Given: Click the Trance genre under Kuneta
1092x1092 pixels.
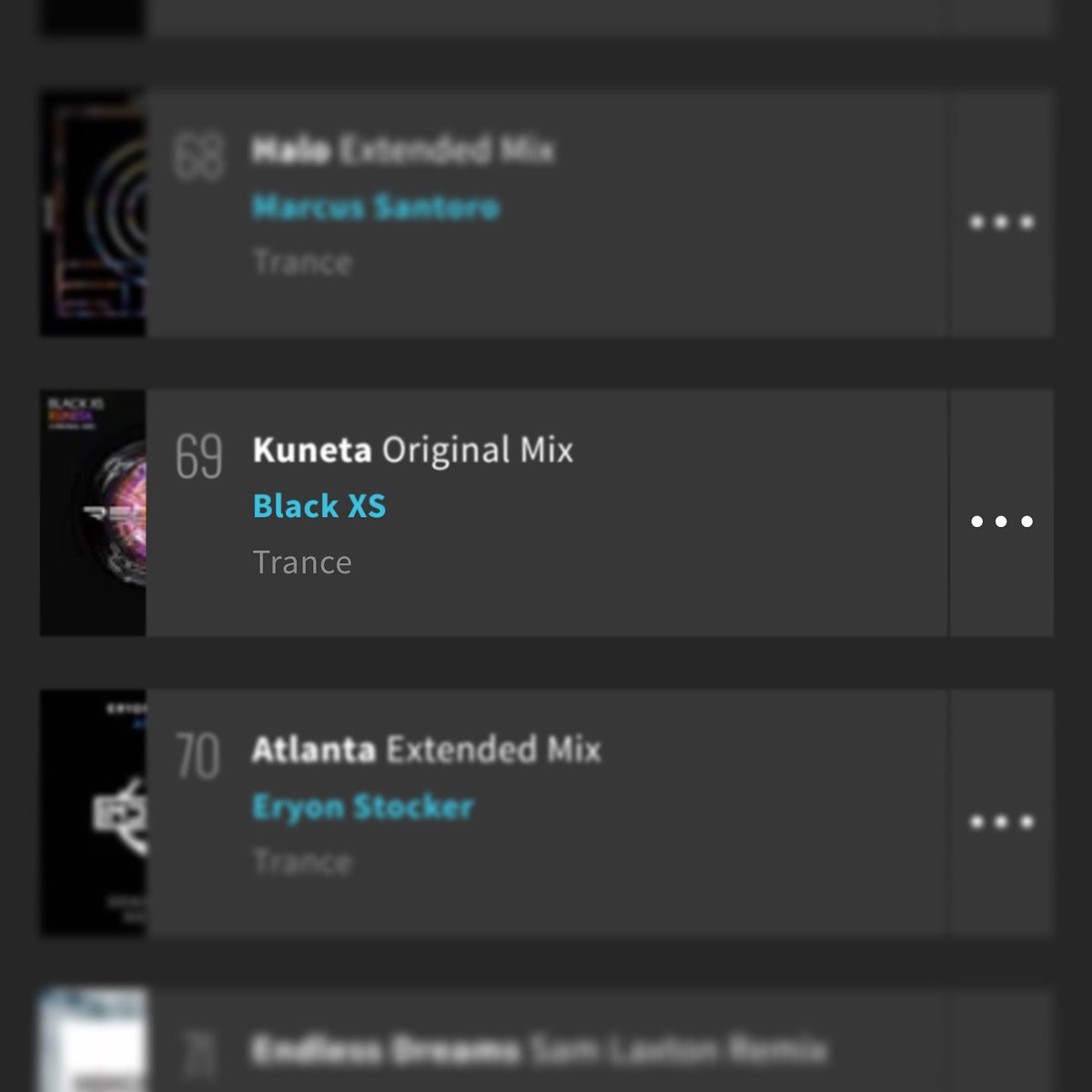Looking at the screenshot, I should (302, 562).
